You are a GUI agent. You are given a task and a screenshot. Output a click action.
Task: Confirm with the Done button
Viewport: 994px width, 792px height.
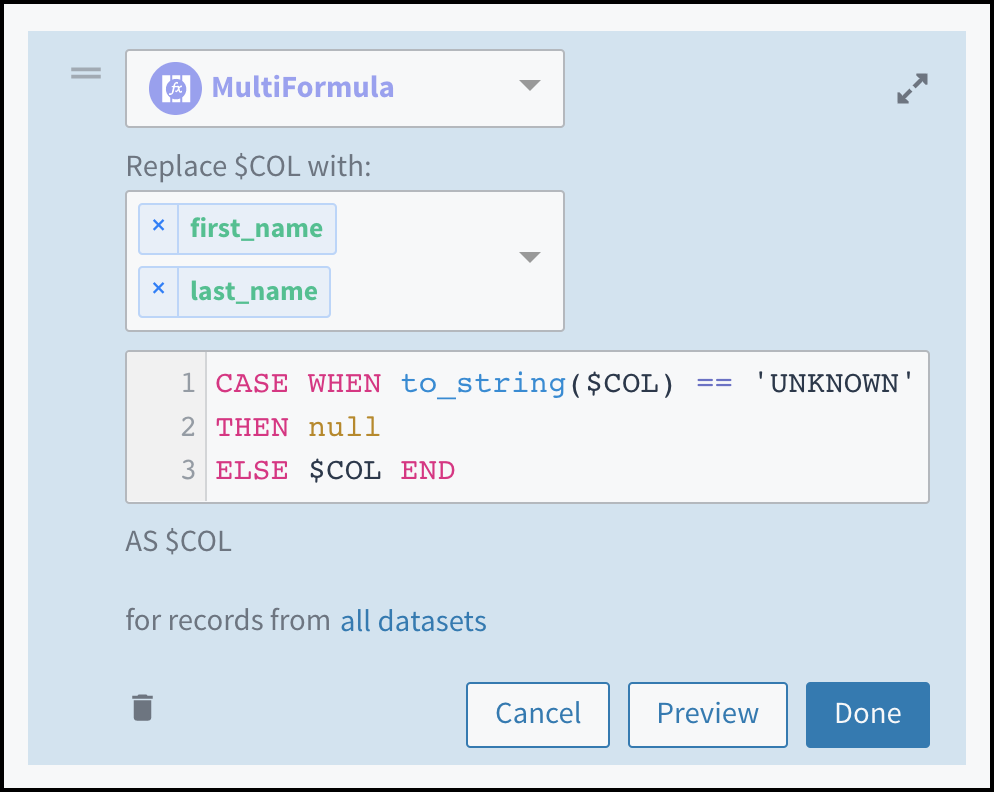pos(867,714)
